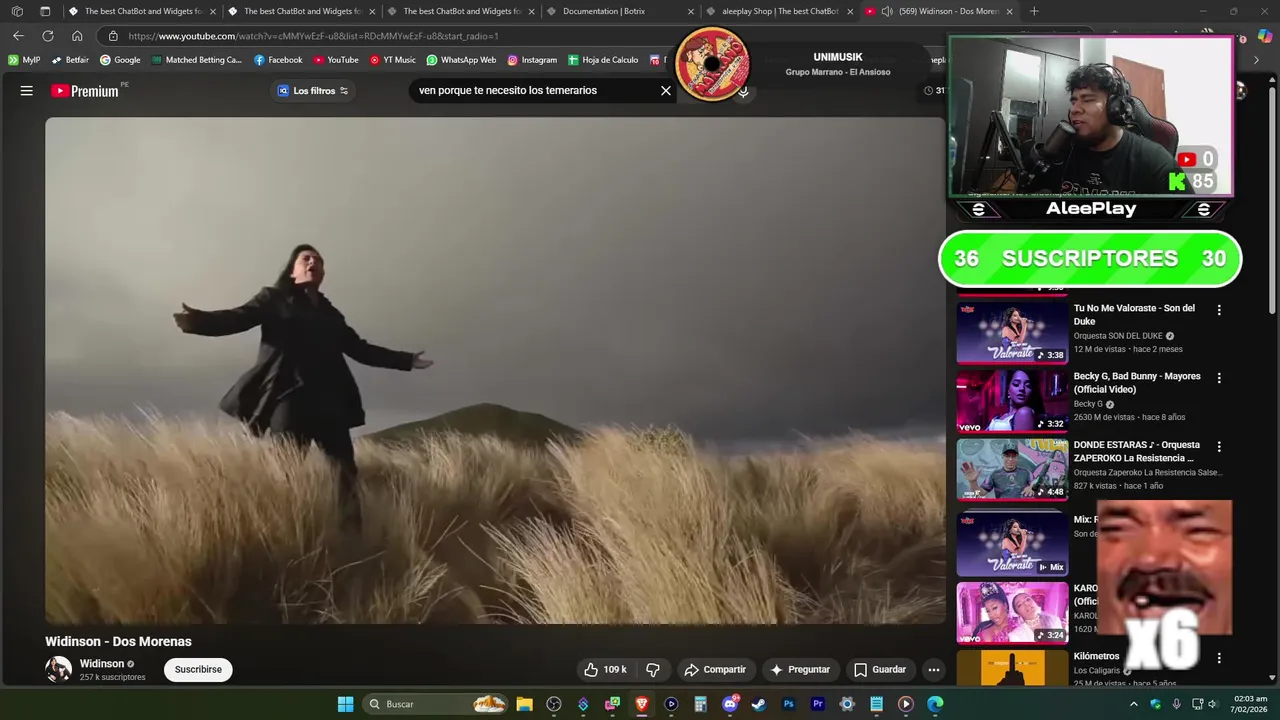Open options for DONDE ESTARAS video

point(1219,446)
